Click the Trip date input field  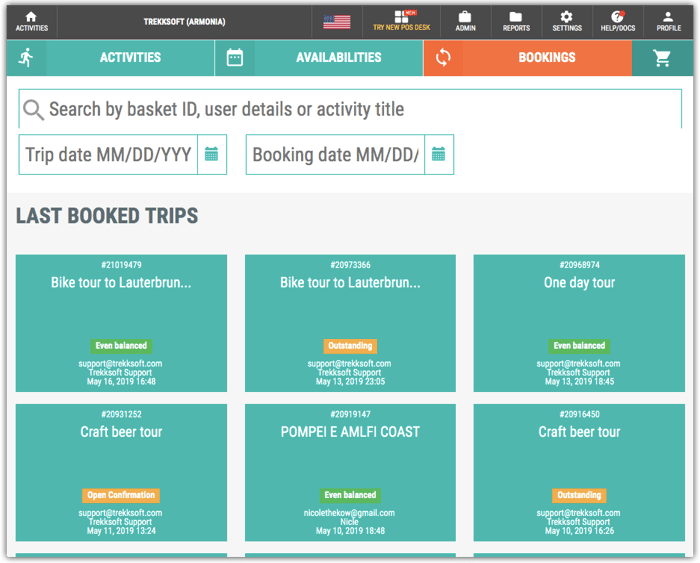[x=108, y=155]
